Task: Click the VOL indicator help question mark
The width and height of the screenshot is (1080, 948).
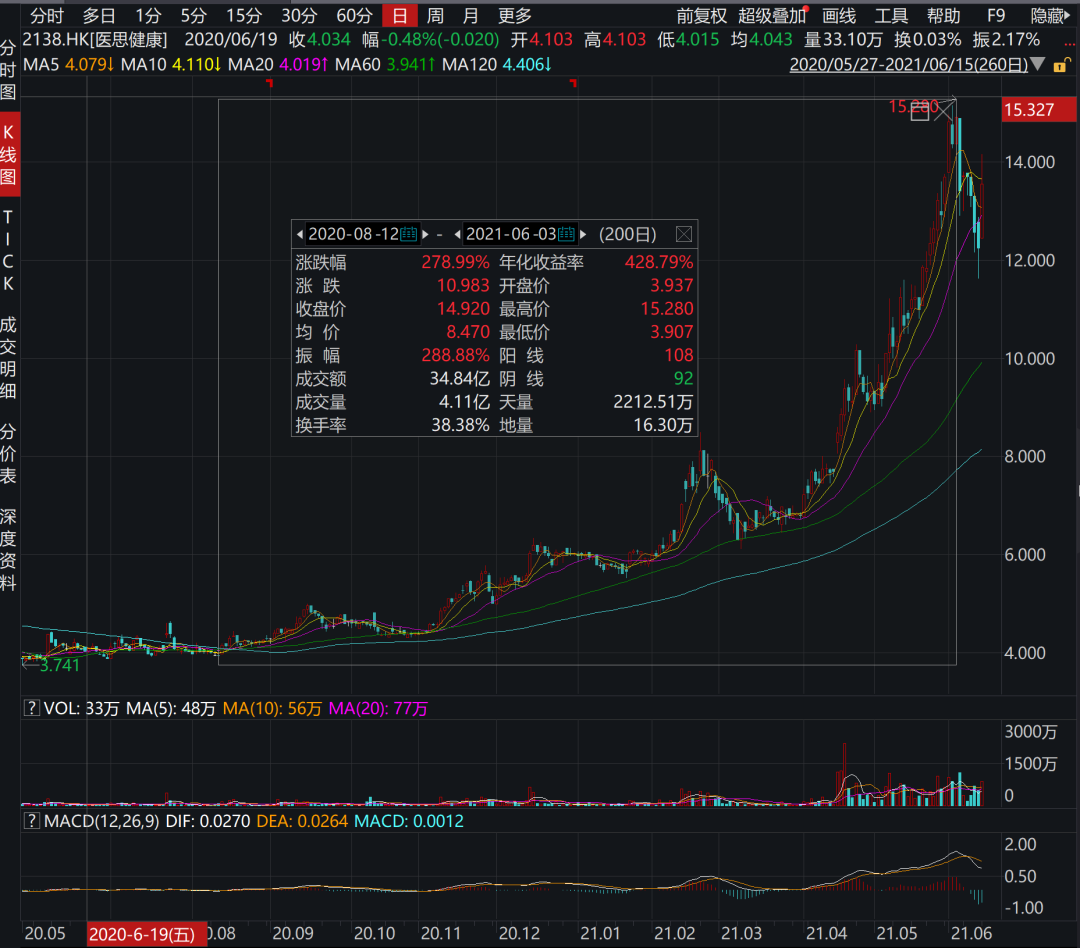Action: coord(32,708)
